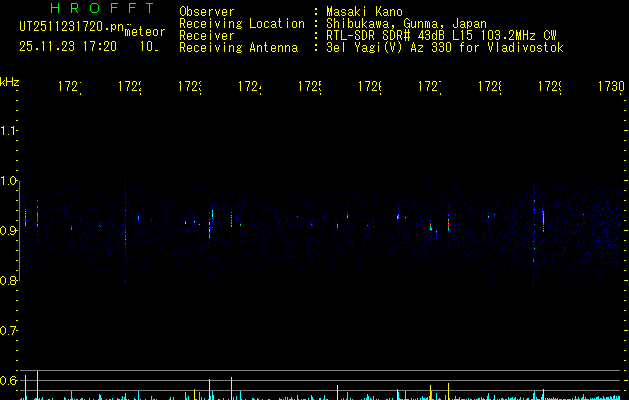Click the 'Receiver' field label
The height and width of the screenshot is (400, 629).
click(x=207, y=36)
